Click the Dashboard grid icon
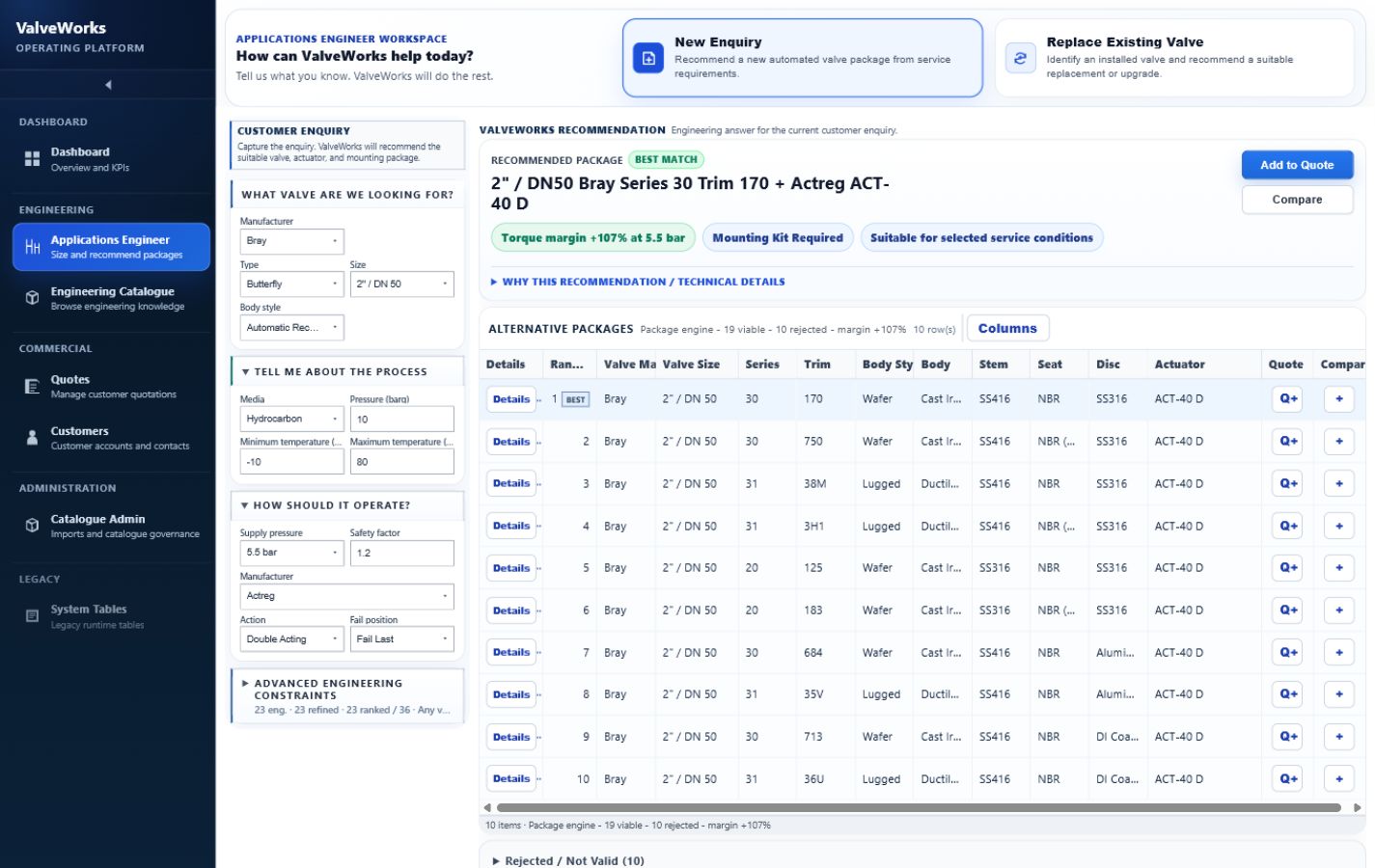The image size is (1375, 868). coord(32,159)
